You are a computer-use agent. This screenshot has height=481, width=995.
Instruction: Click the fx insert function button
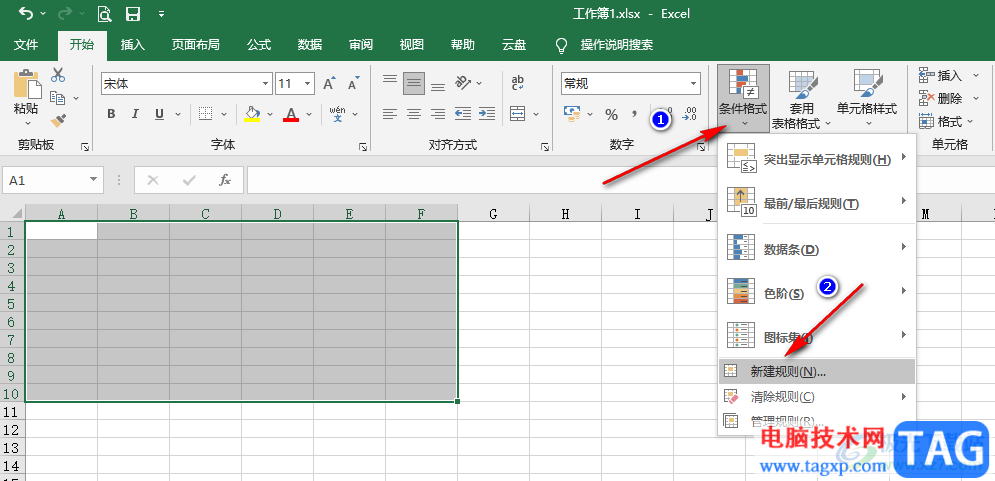point(225,180)
